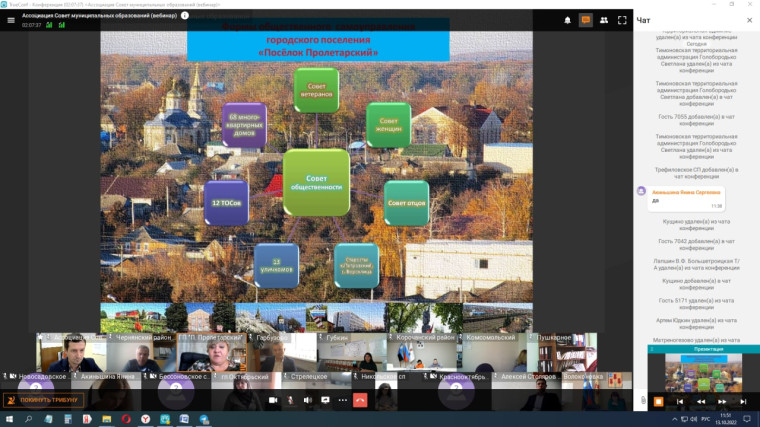
Task: Stop the presentation with the orange stop button
Action: click(x=658, y=402)
